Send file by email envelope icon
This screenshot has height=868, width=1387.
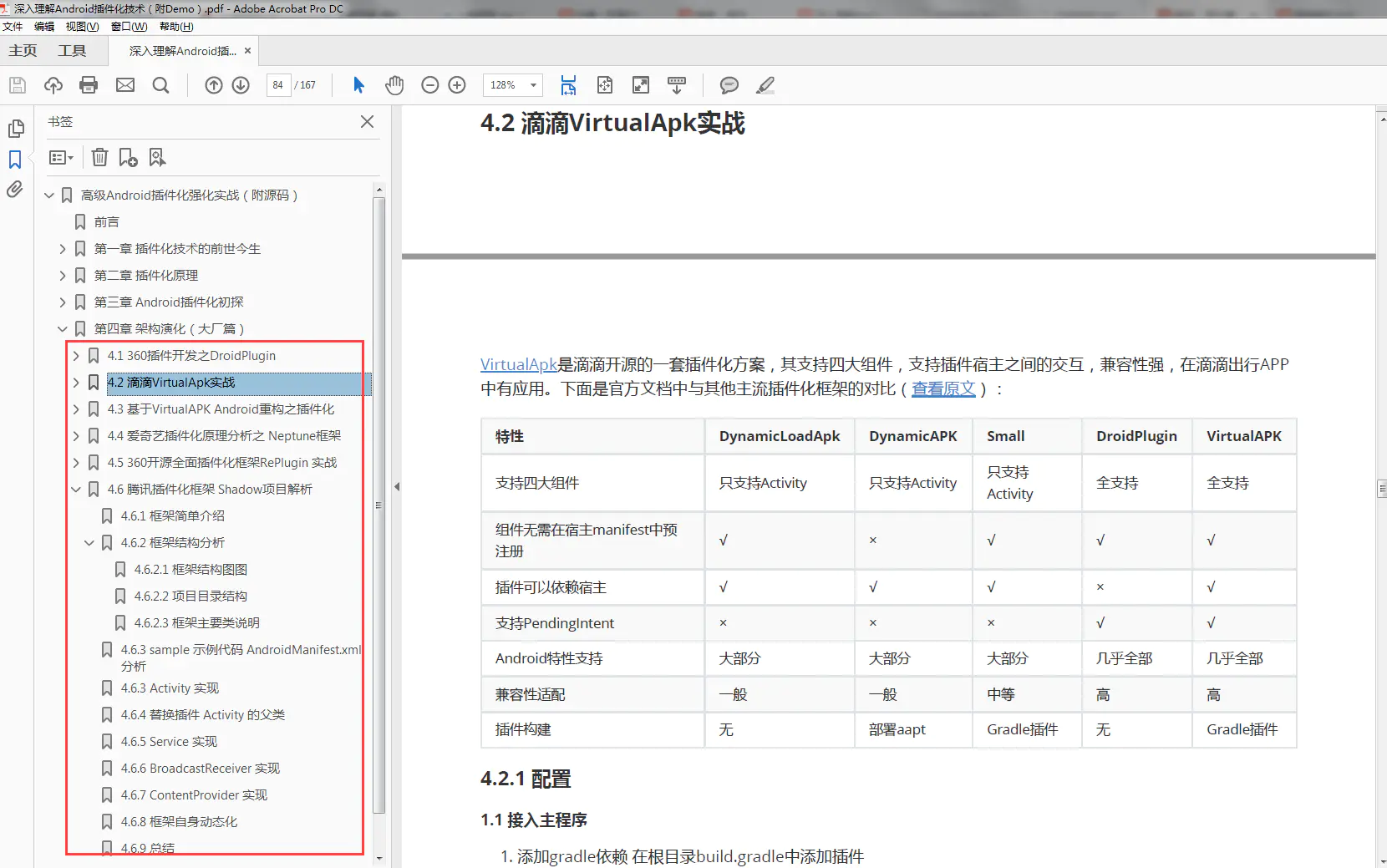125,85
